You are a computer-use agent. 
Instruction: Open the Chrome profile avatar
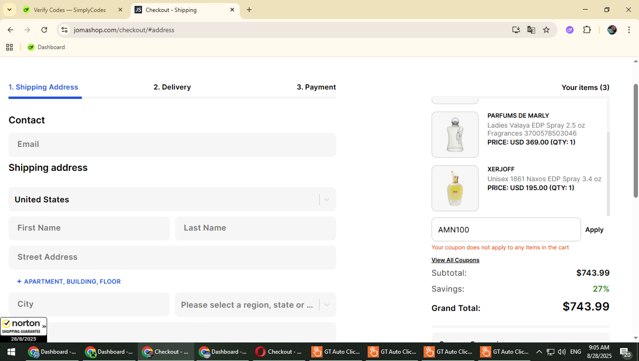click(612, 30)
